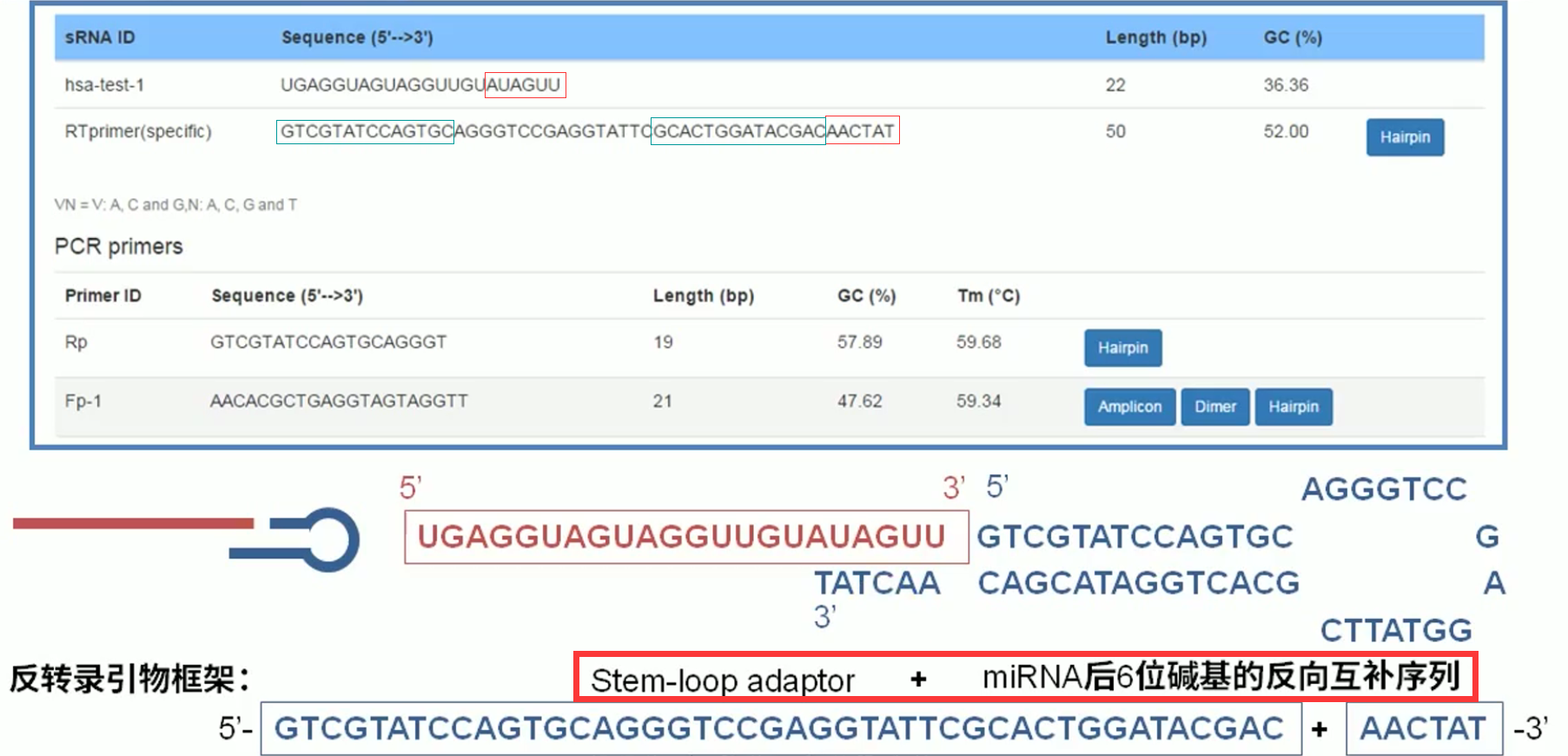1568x756 pixels.
Task: Click the sRNA ID column header
Action: coord(100,37)
